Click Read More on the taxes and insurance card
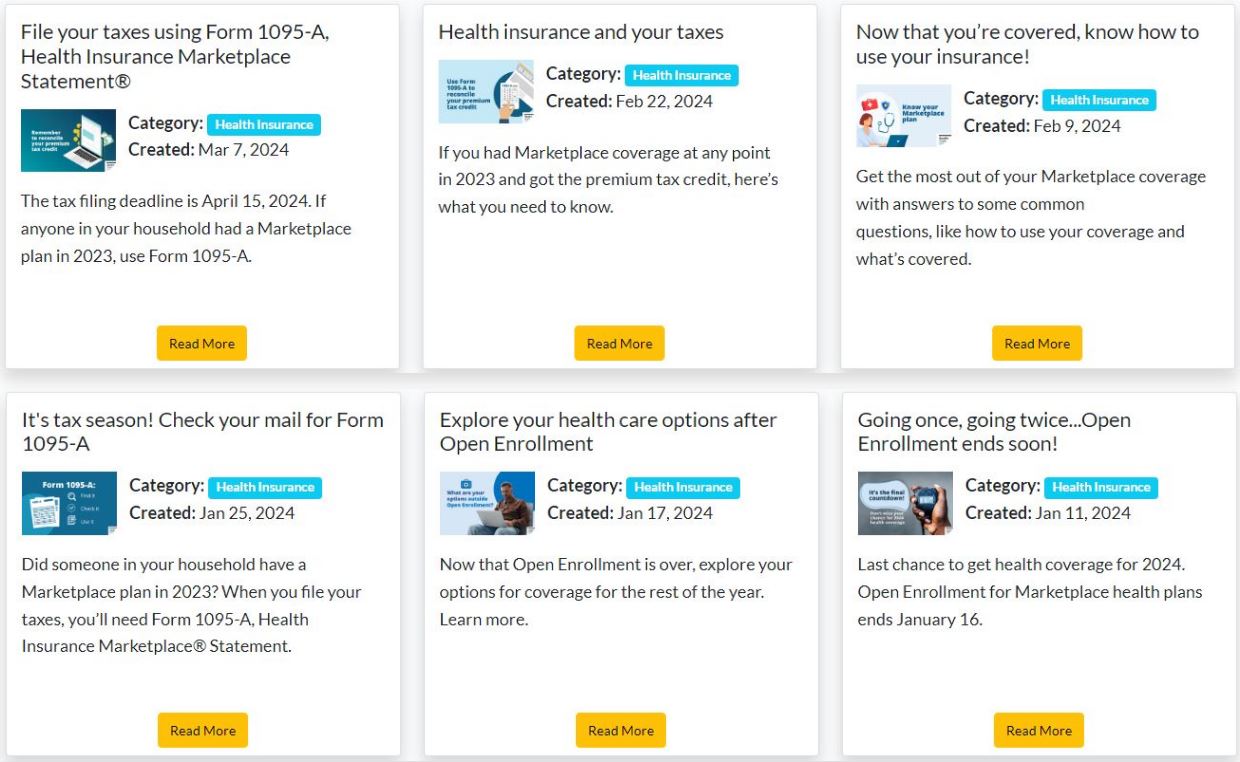 click(619, 343)
